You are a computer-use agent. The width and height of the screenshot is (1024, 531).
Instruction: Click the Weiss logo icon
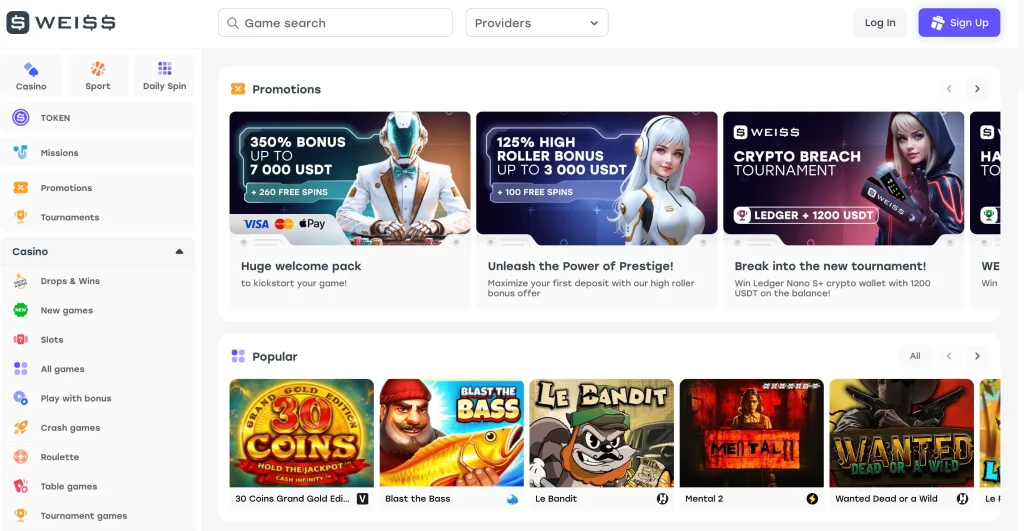click(x=18, y=22)
